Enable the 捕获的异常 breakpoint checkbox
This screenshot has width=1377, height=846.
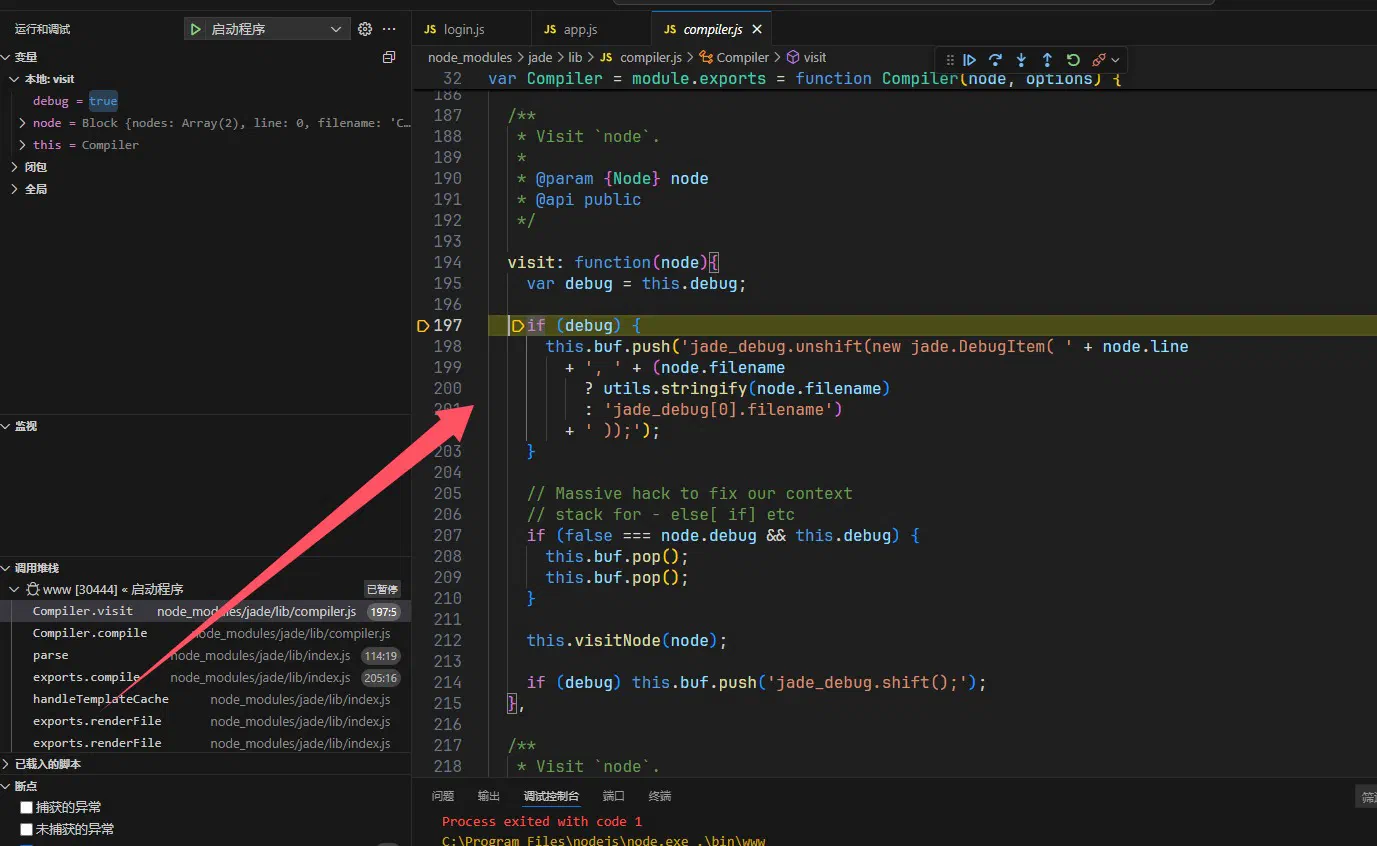27,807
